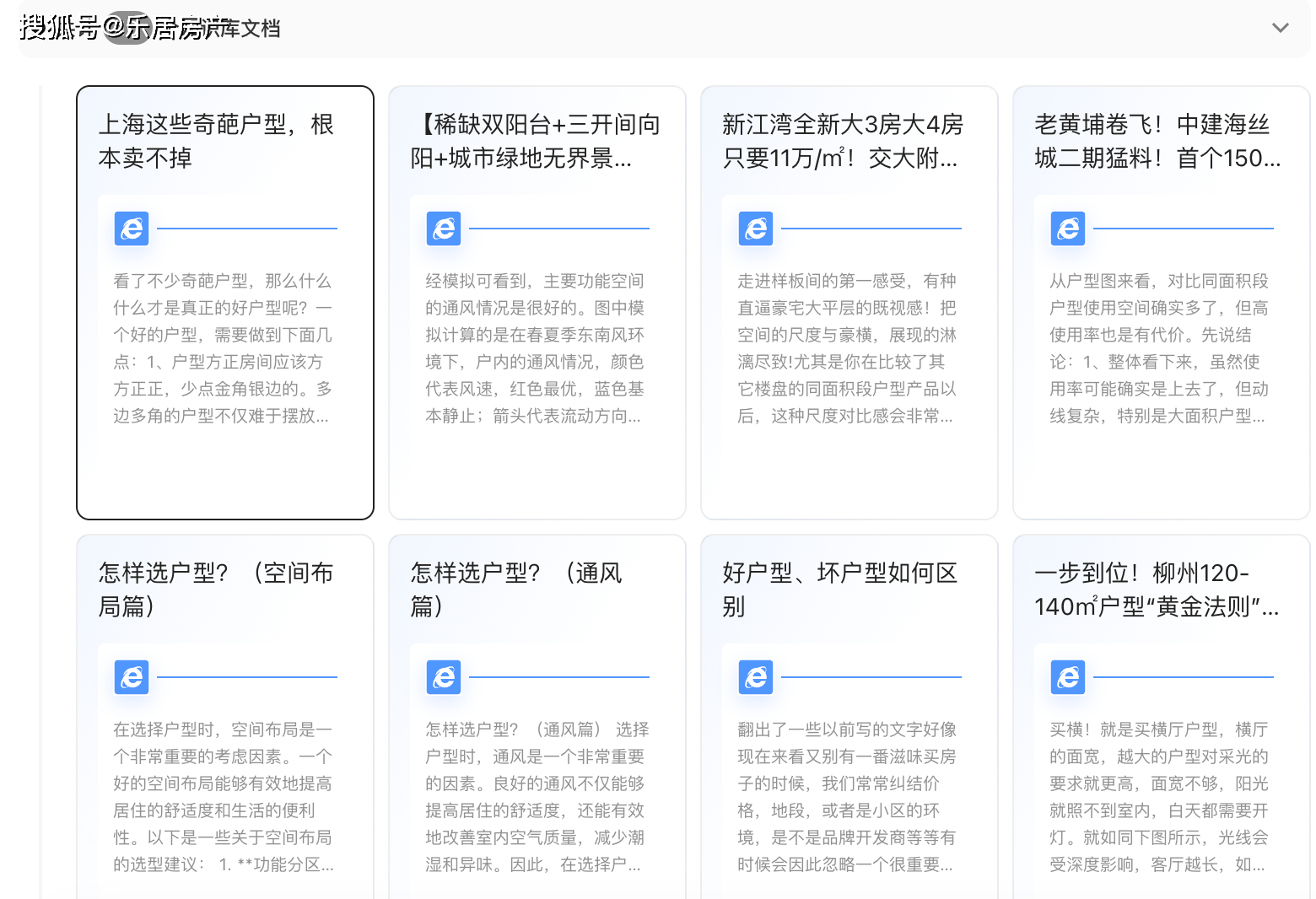Open title 怎样选户型？（空间布局篇）
This screenshot has height=899, width=1316.
click(x=216, y=589)
